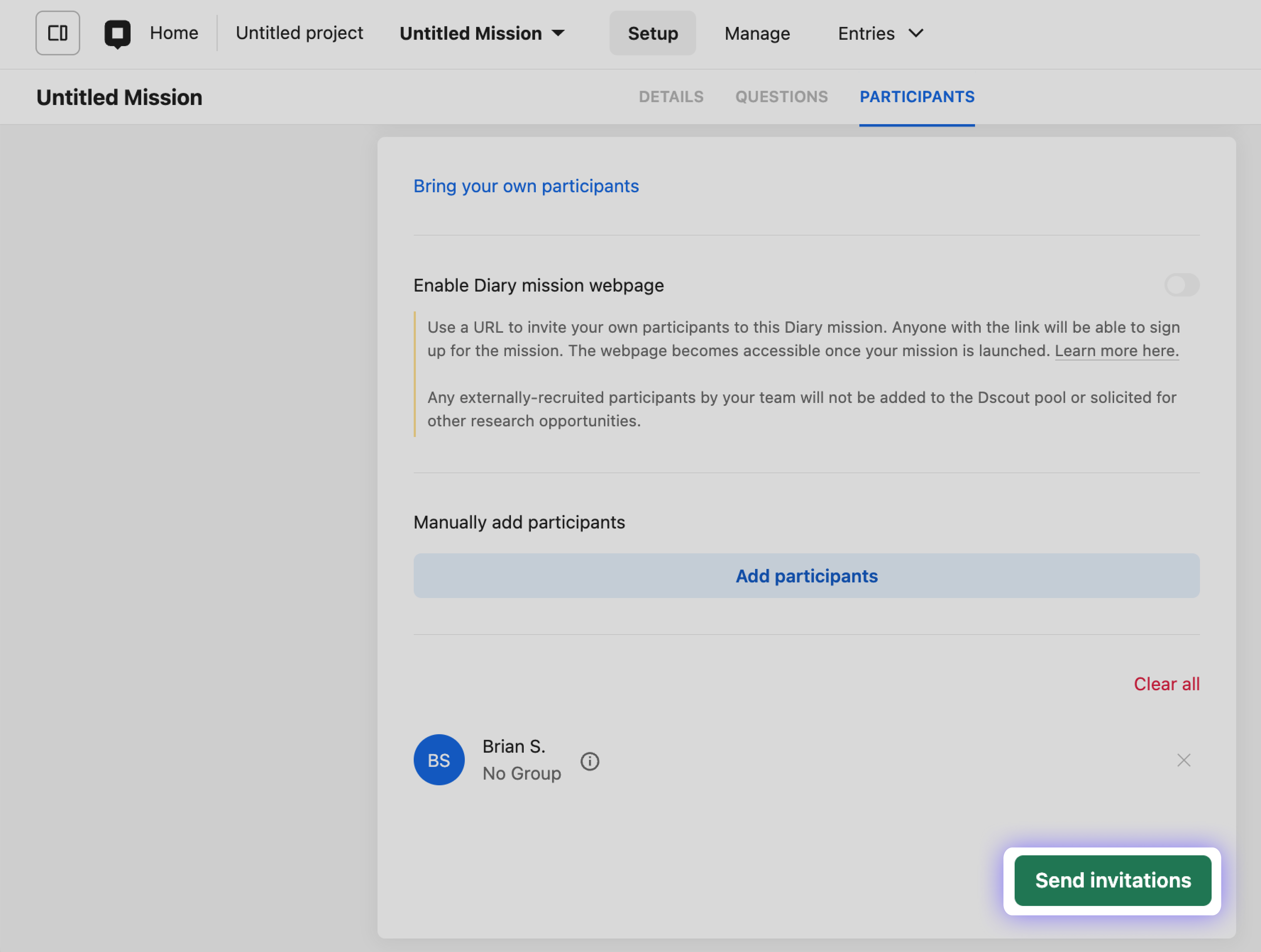Open the Learn more here link
1261x952 pixels.
pyautogui.click(x=1116, y=350)
